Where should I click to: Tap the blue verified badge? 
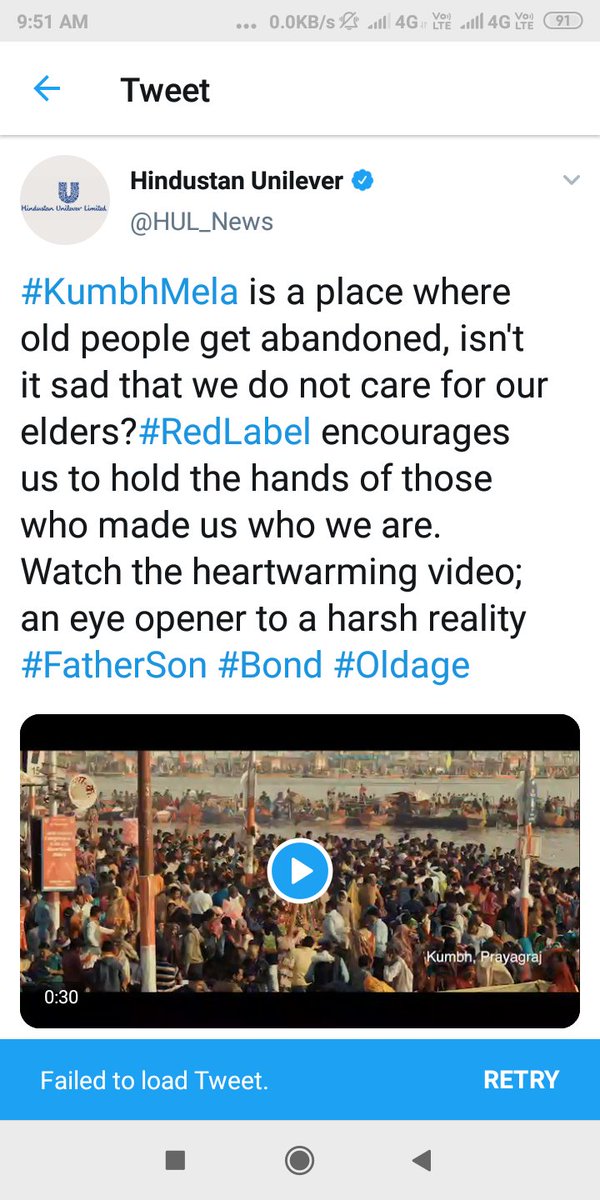(x=364, y=181)
